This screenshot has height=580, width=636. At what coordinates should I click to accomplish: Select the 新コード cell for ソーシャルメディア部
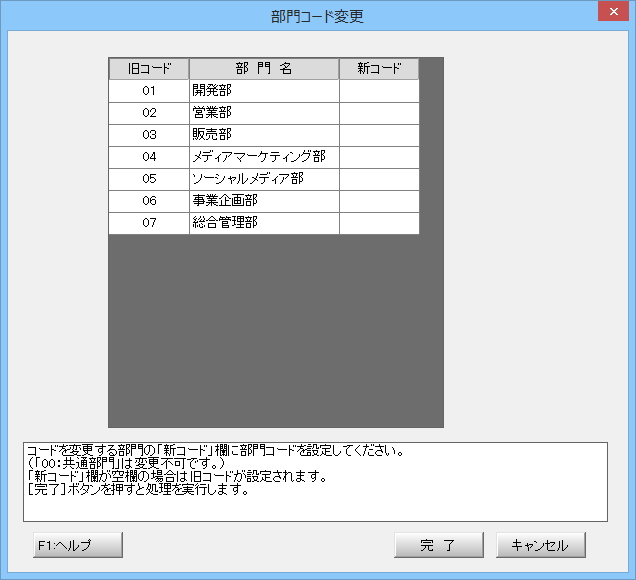point(379,179)
